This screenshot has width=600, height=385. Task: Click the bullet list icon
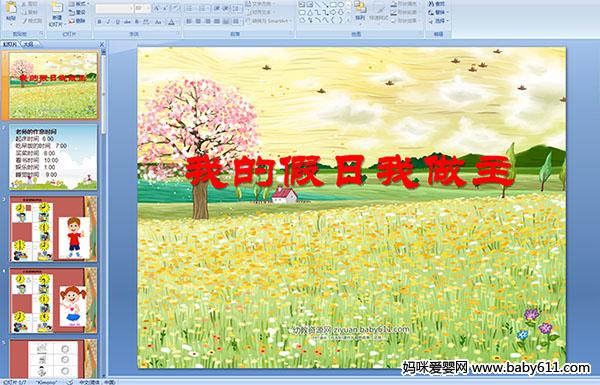pos(190,8)
